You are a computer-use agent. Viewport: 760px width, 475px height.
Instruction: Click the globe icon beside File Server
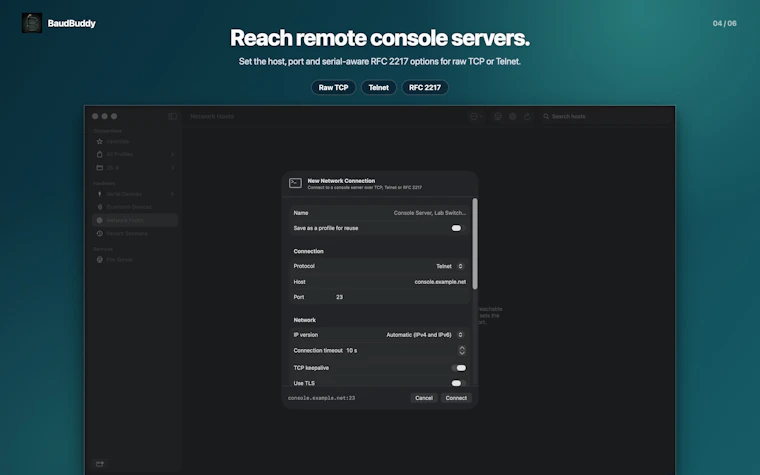point(100,260)
